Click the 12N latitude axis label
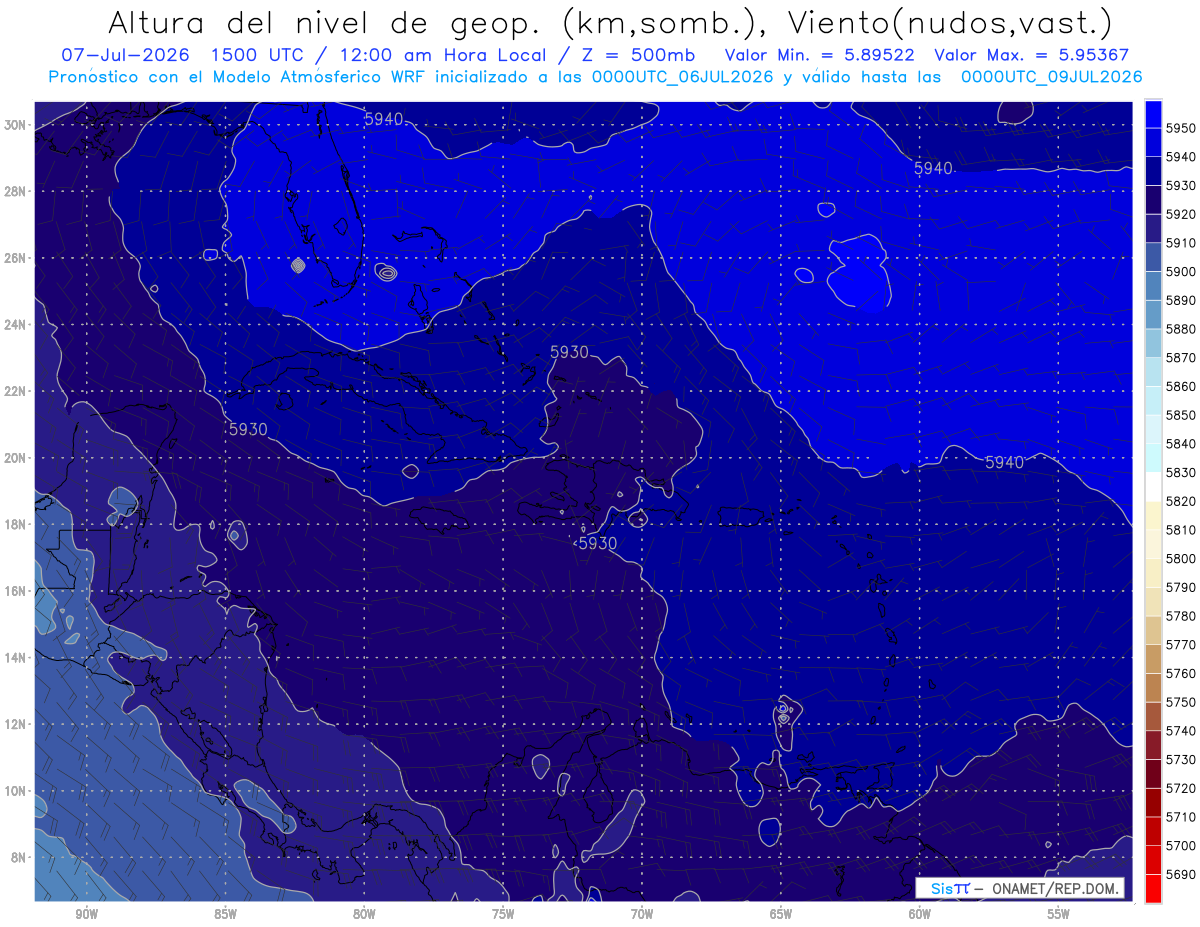The height and width of the screenshot is (927, 1200). click(x=16, y=724)
